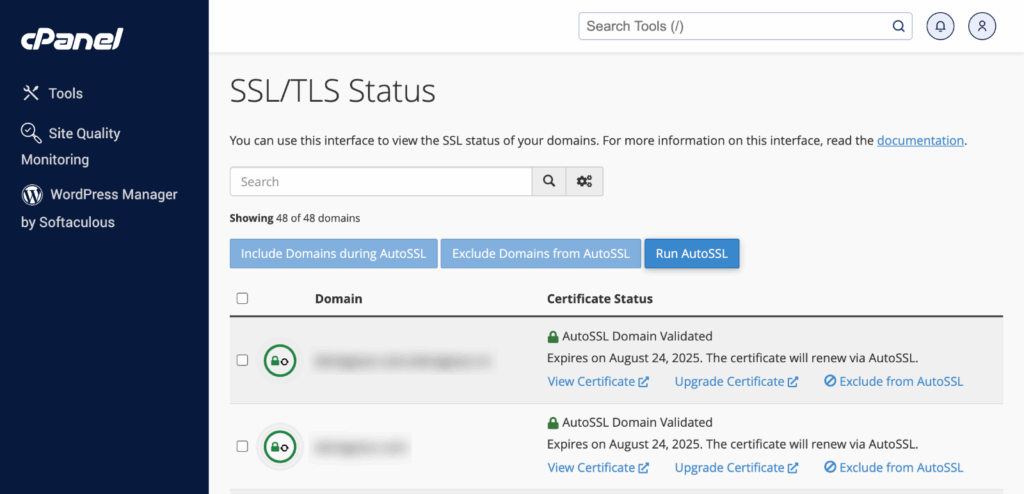Tick the select-all domains checkbox
The width and height of the screenshot is (1024, 494).
coord(242,299)
